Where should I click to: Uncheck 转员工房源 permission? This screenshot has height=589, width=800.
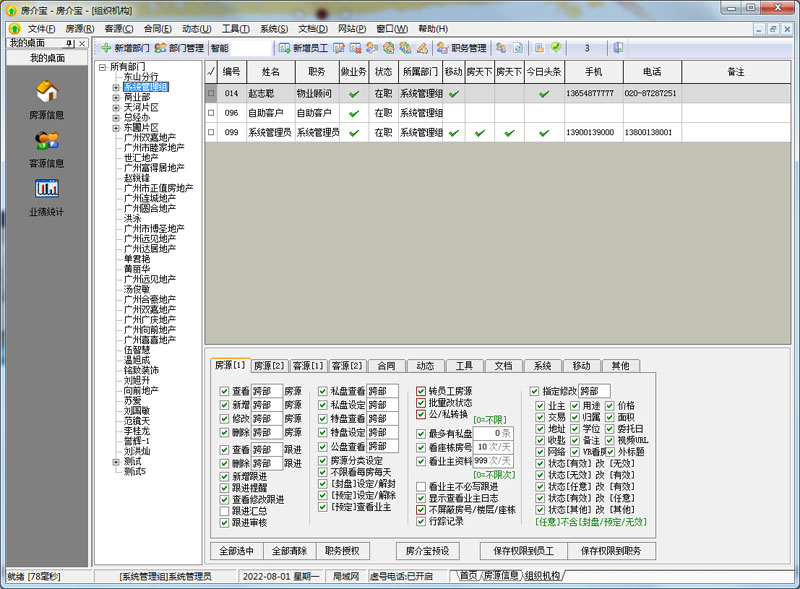421,391
